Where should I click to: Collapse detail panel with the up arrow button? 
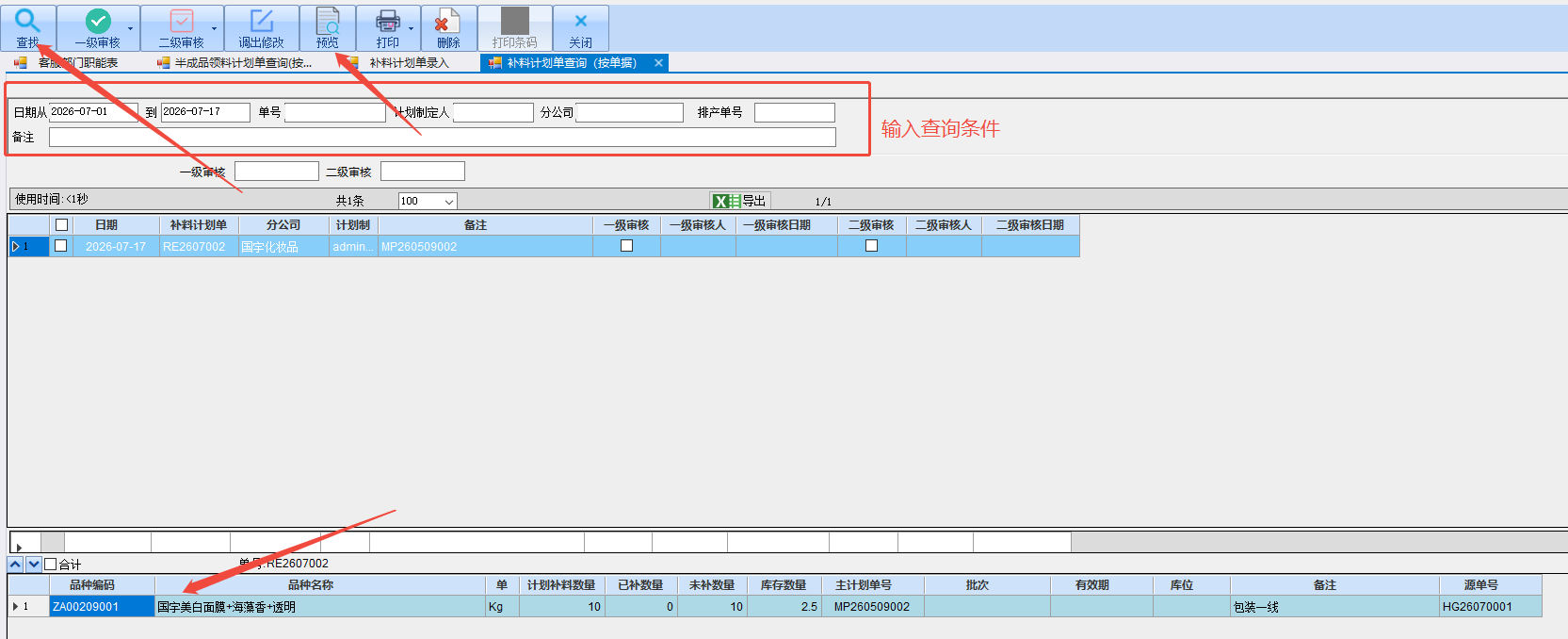(x=16, y=565)
